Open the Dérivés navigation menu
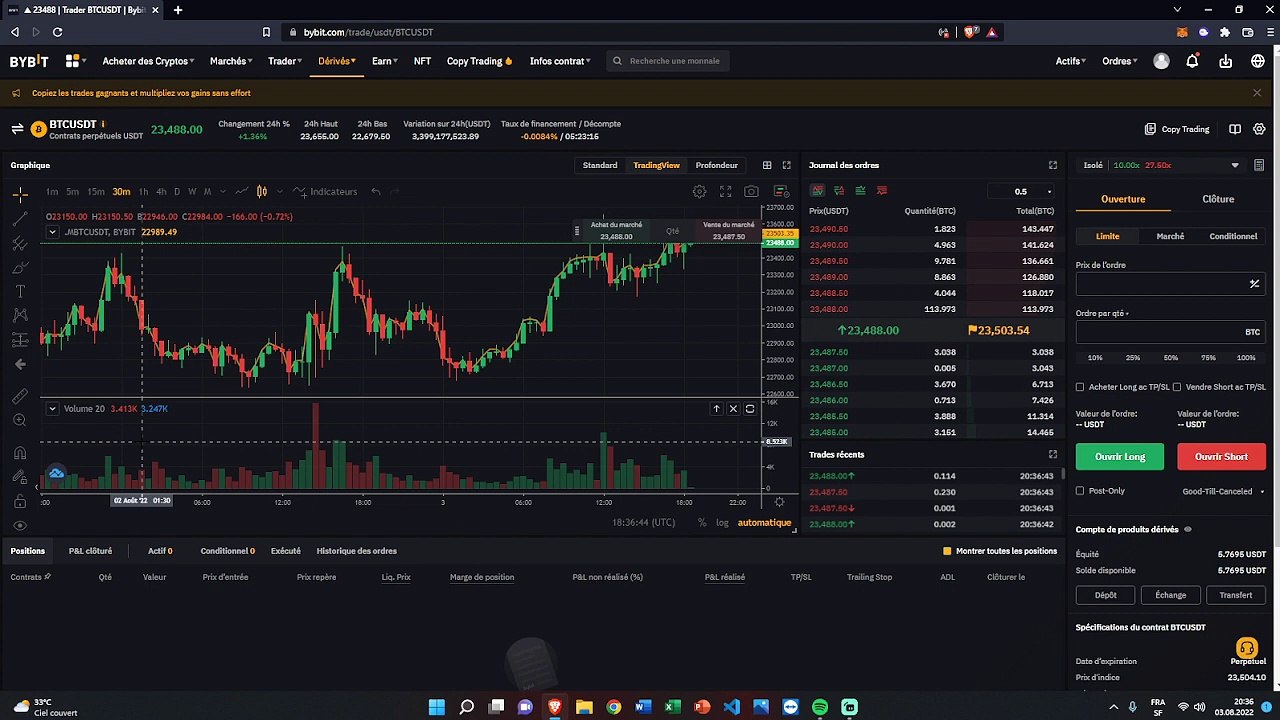 click(x=336, y=61)
